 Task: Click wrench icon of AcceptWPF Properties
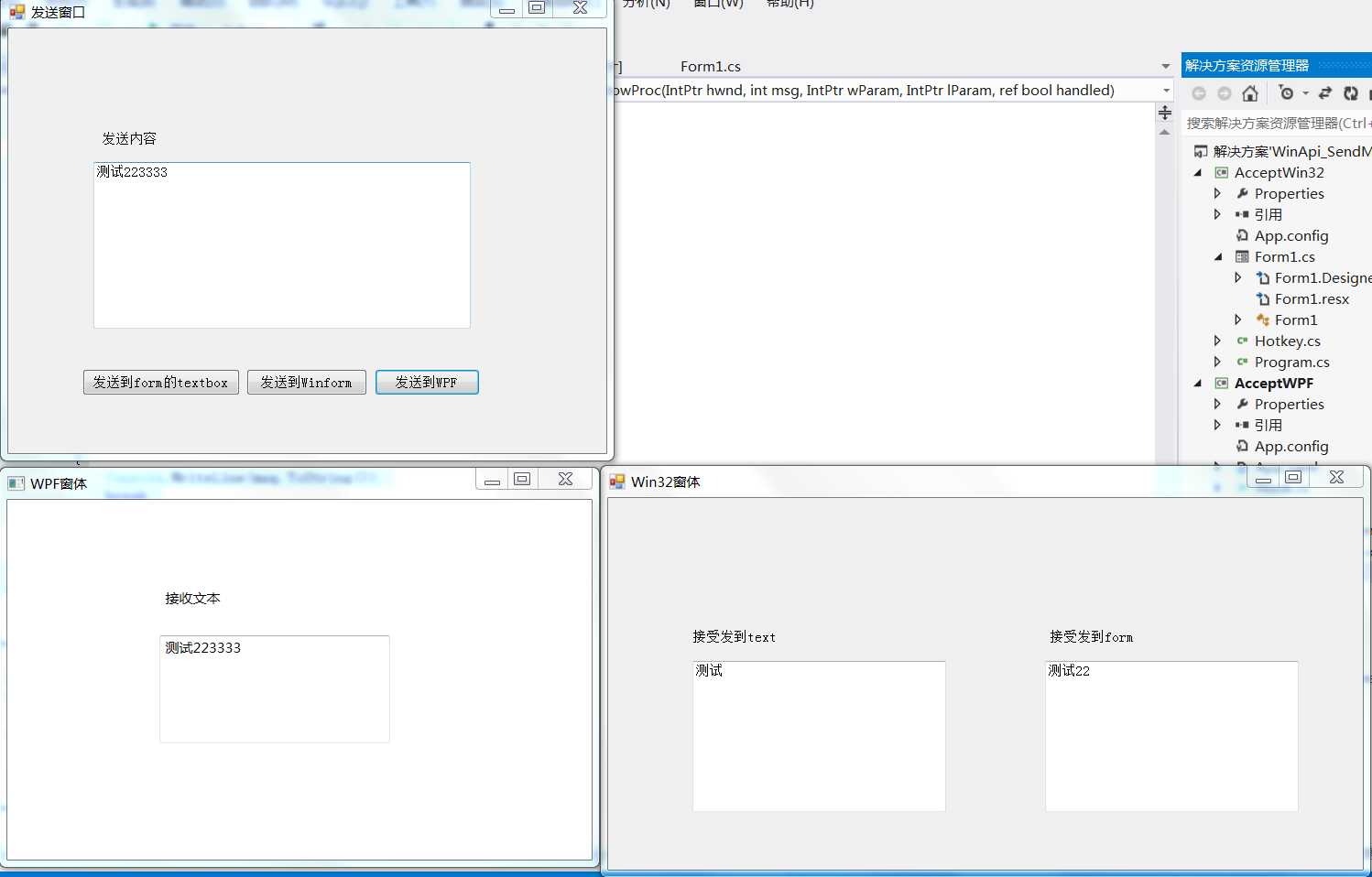click(1243, 404)
